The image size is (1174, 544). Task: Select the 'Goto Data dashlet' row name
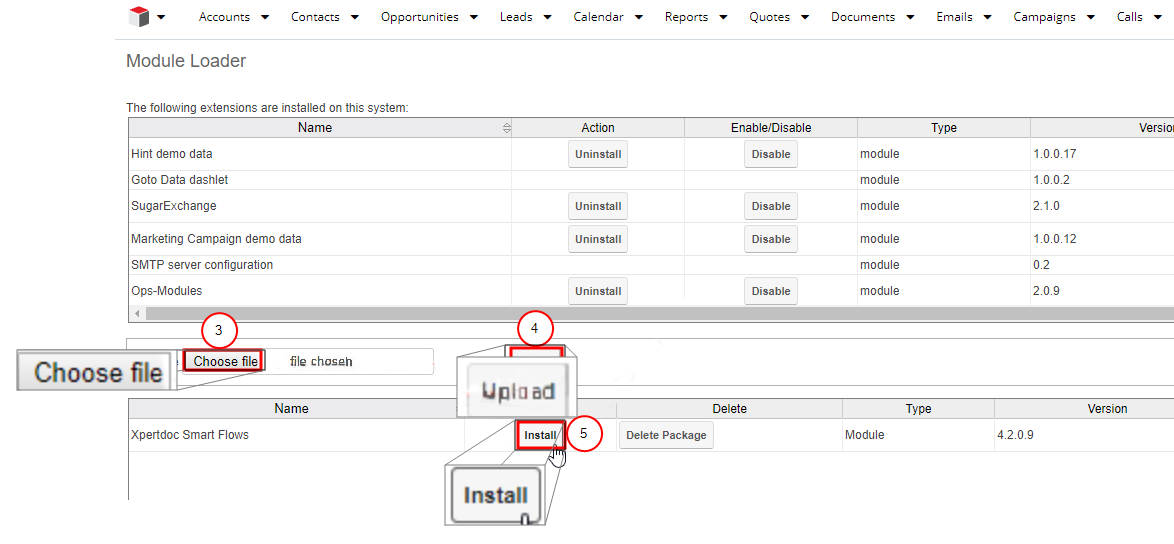pyautogui.click(x=179, y=180)
